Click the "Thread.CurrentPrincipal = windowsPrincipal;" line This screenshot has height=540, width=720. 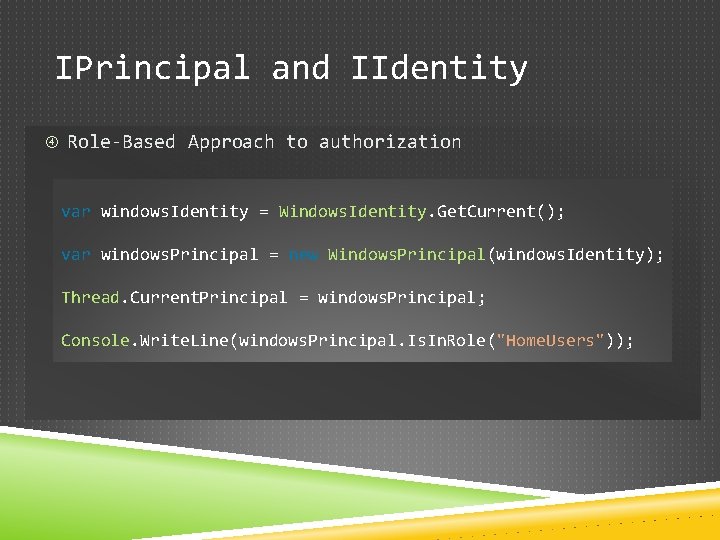point(273,298)
